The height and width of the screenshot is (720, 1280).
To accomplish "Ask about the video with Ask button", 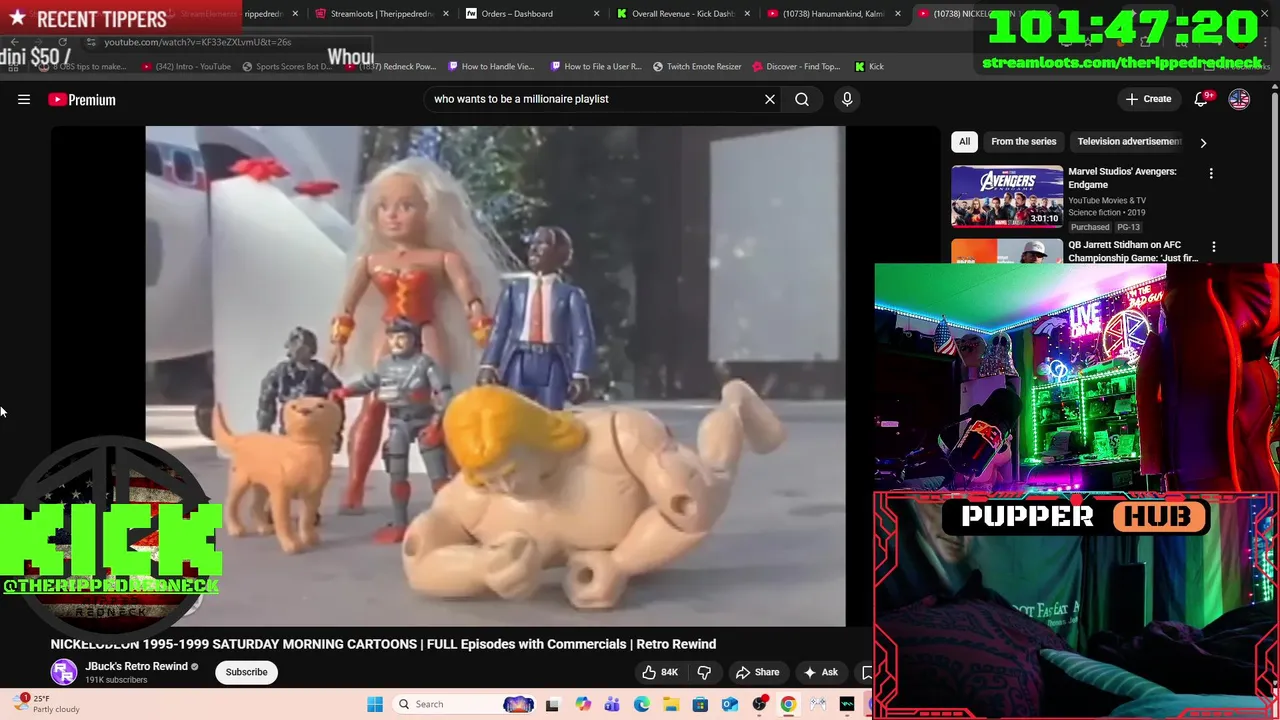I will coord(820,672).
